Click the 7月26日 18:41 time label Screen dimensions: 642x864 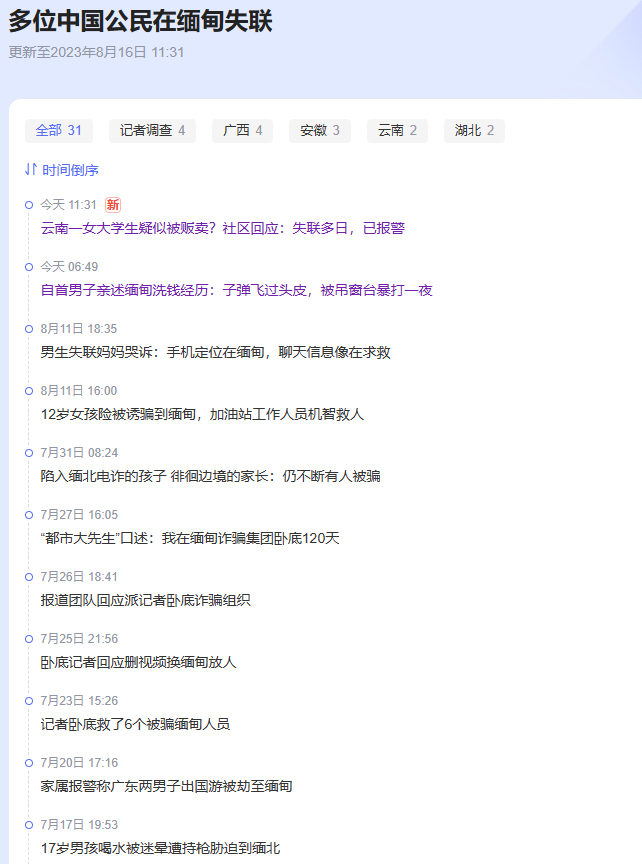coord(79,577)
